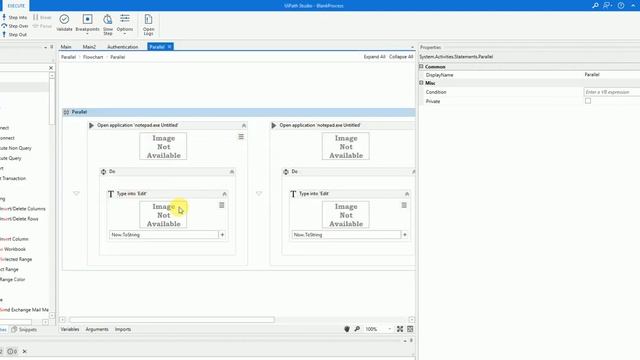Select Range Color item in activities list

[13, 280]
